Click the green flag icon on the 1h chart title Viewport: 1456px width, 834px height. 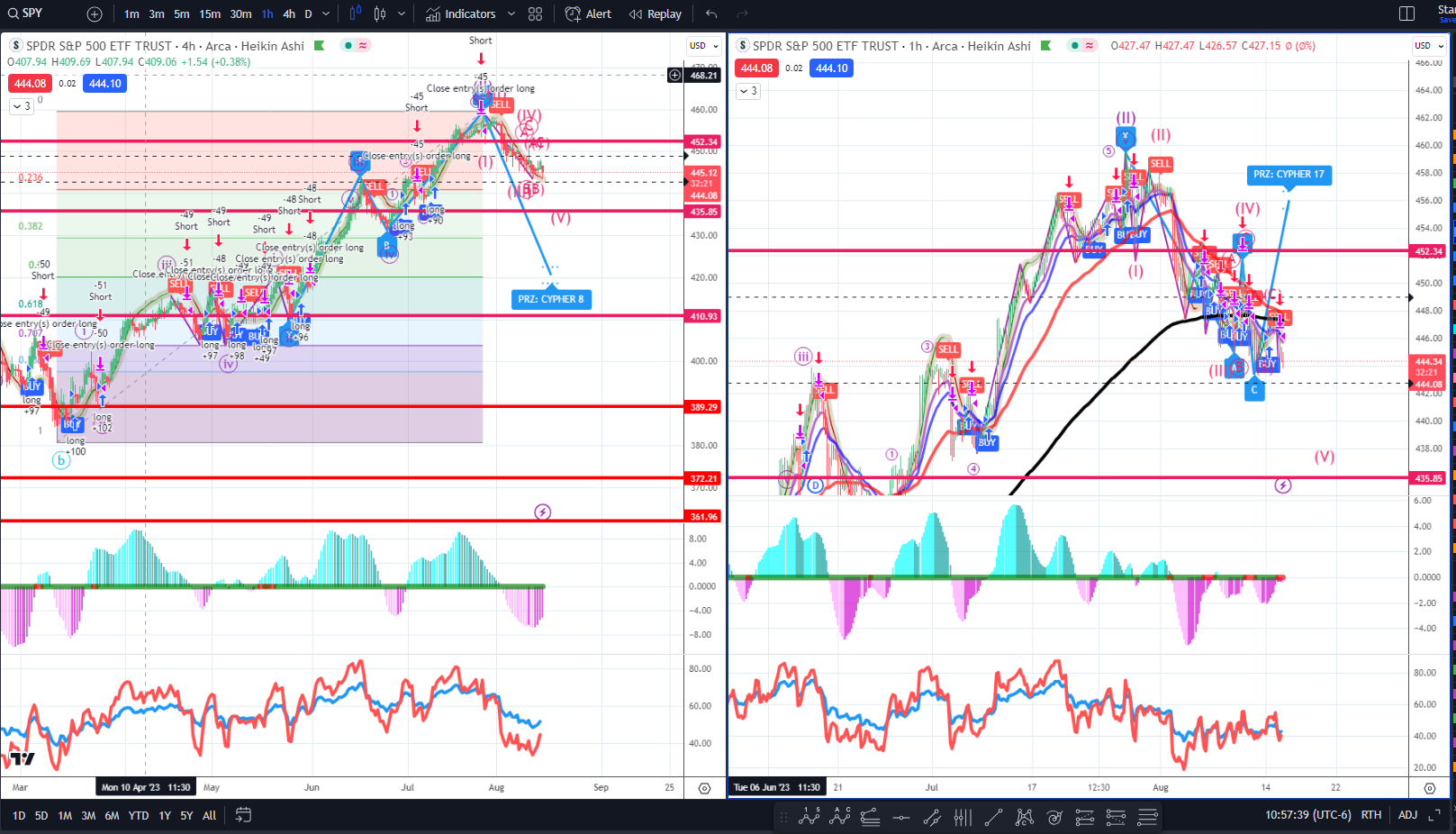[1045, 46]
